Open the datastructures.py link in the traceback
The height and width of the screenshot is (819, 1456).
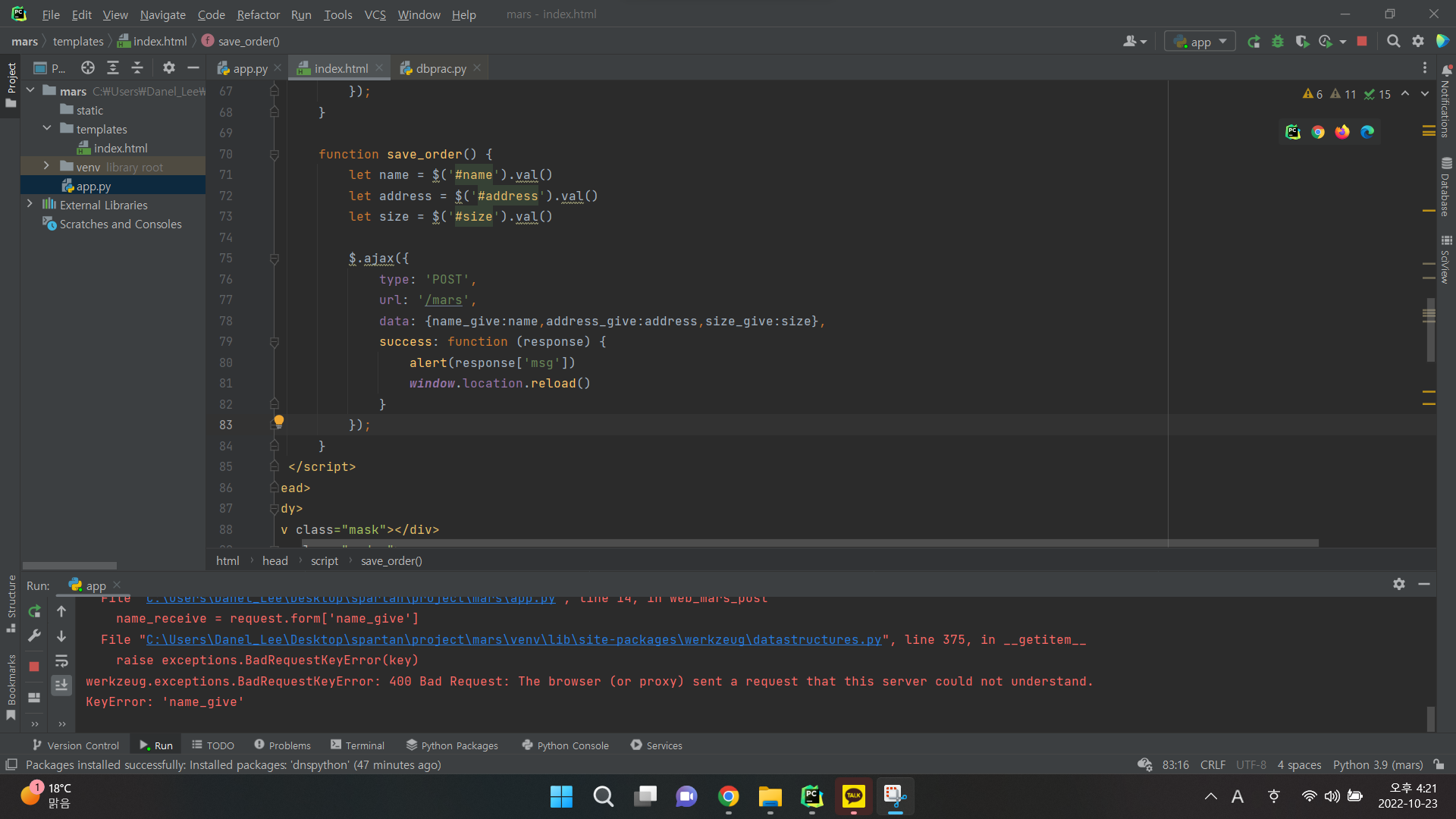click(513, 640)
